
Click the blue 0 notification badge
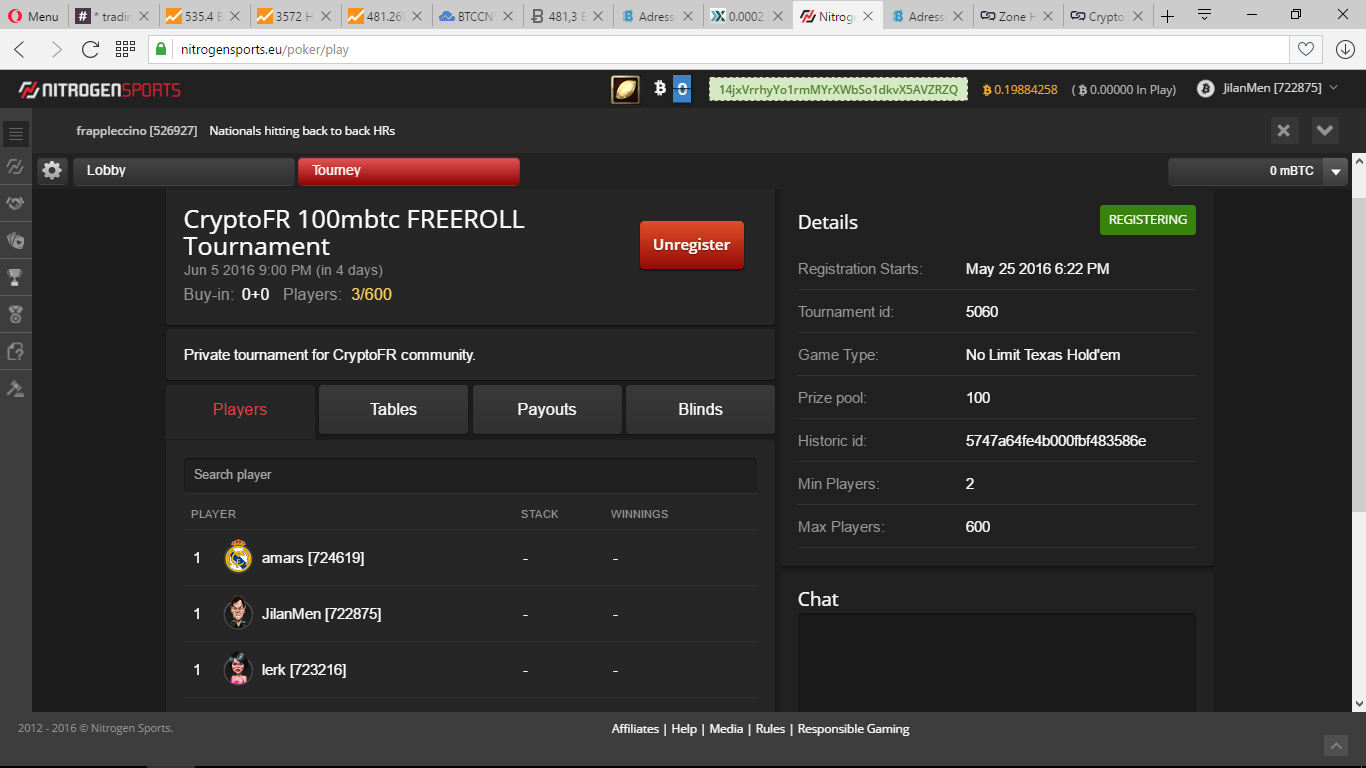(682, 89)
